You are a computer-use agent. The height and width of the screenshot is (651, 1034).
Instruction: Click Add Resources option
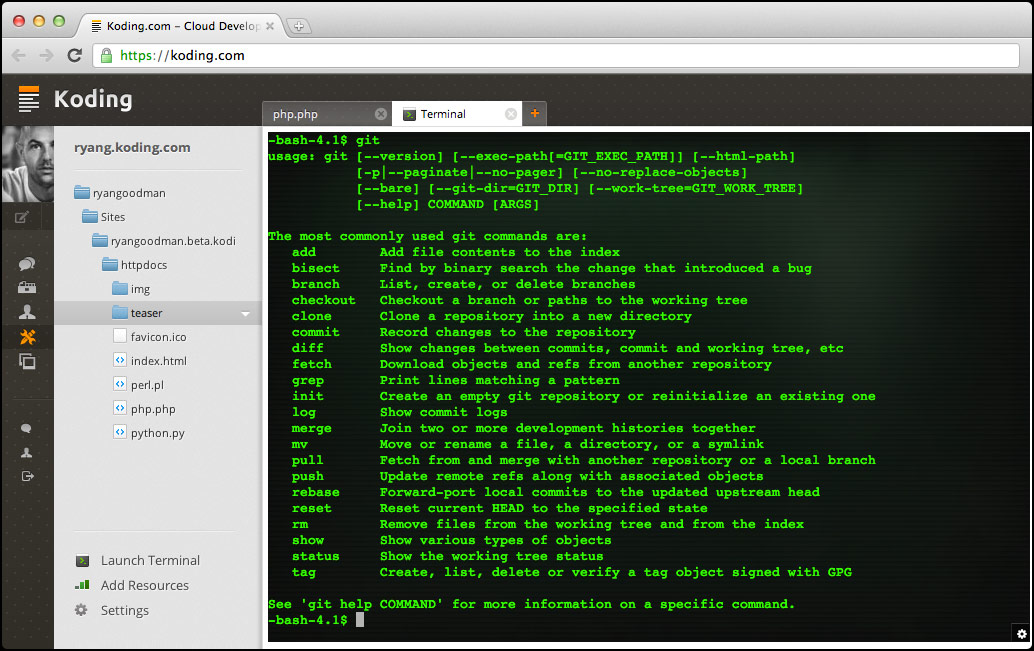point(144,586)
